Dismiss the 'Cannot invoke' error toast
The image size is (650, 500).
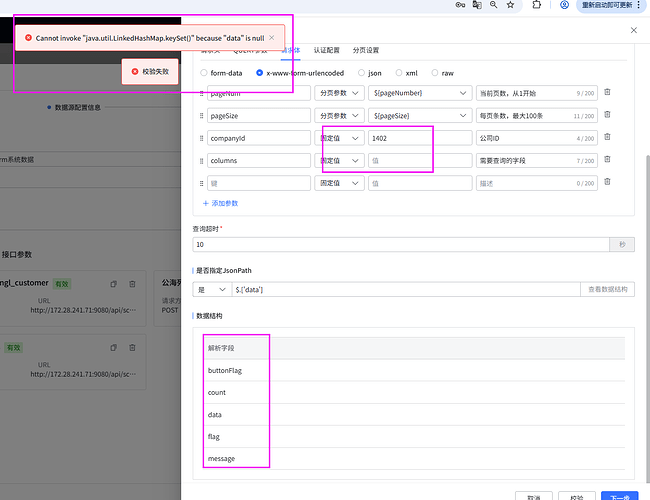[x=272, y=38]
